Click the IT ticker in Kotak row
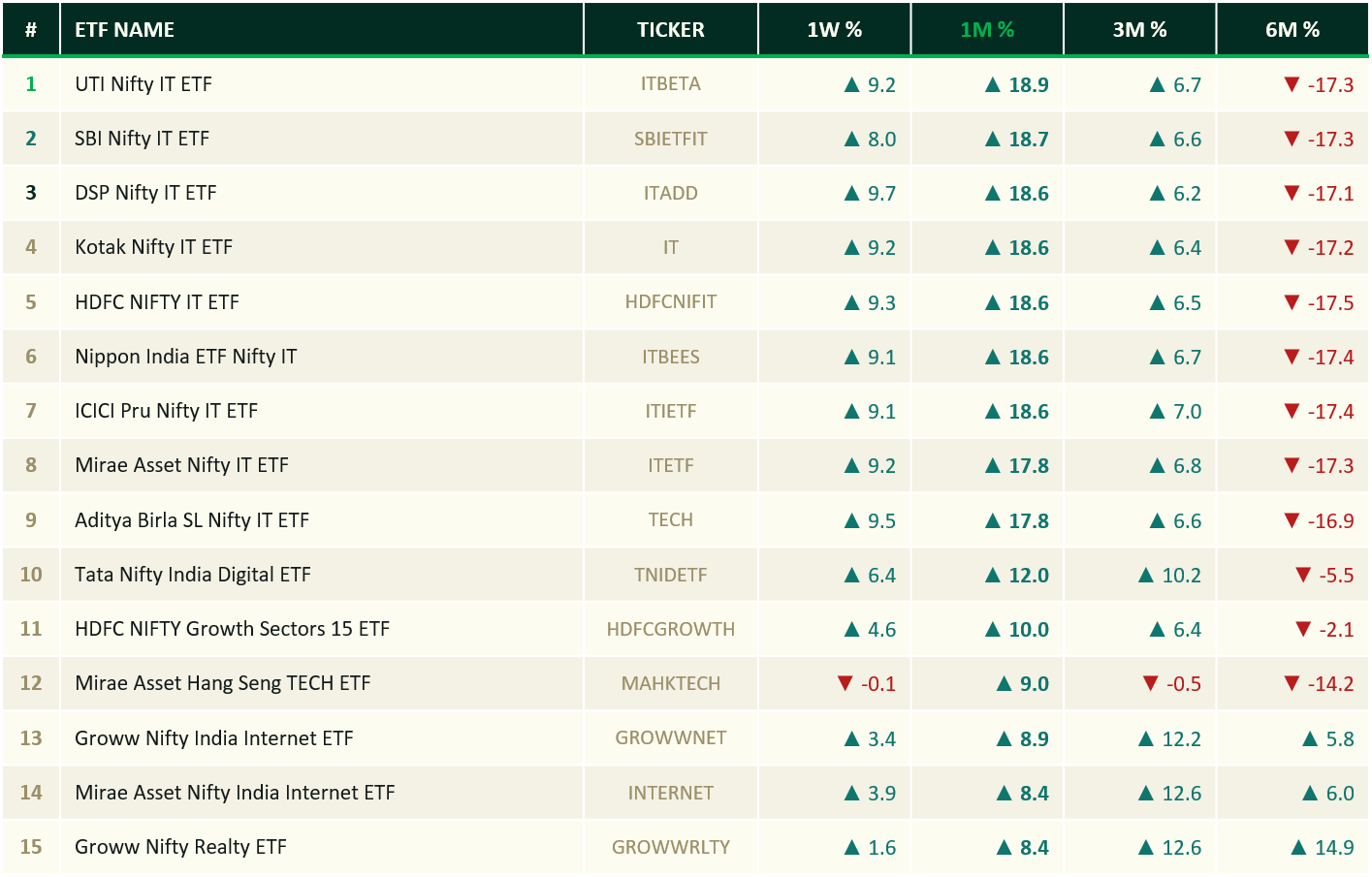Screen dimensions: 1372x877 671,247
